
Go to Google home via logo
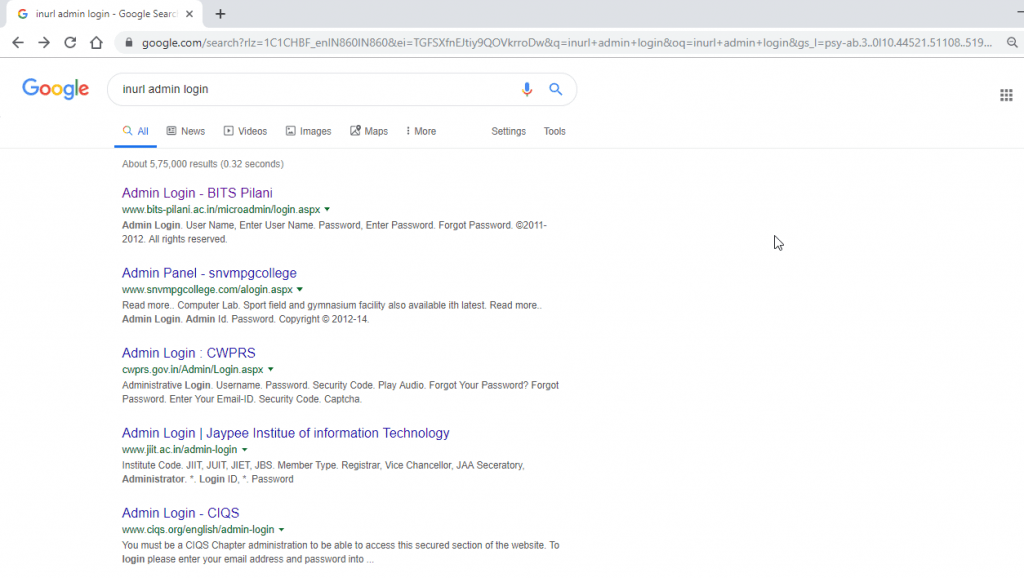click(x=56, y=89)
